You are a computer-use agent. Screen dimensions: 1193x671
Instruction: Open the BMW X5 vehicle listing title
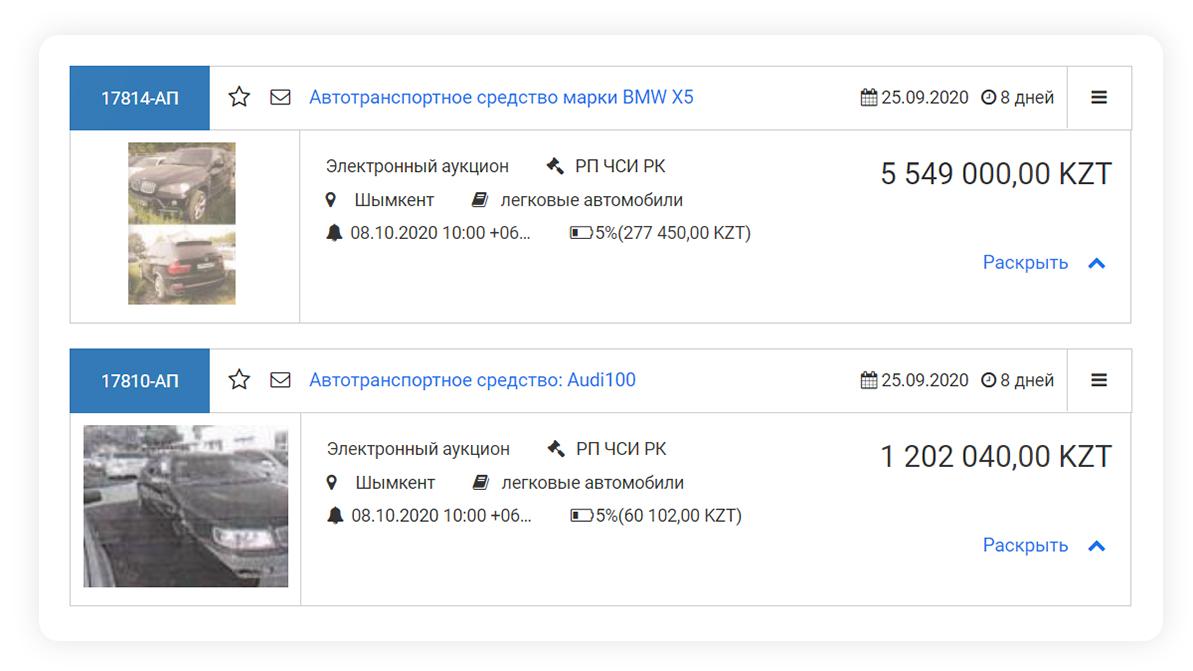coord(501,97)
